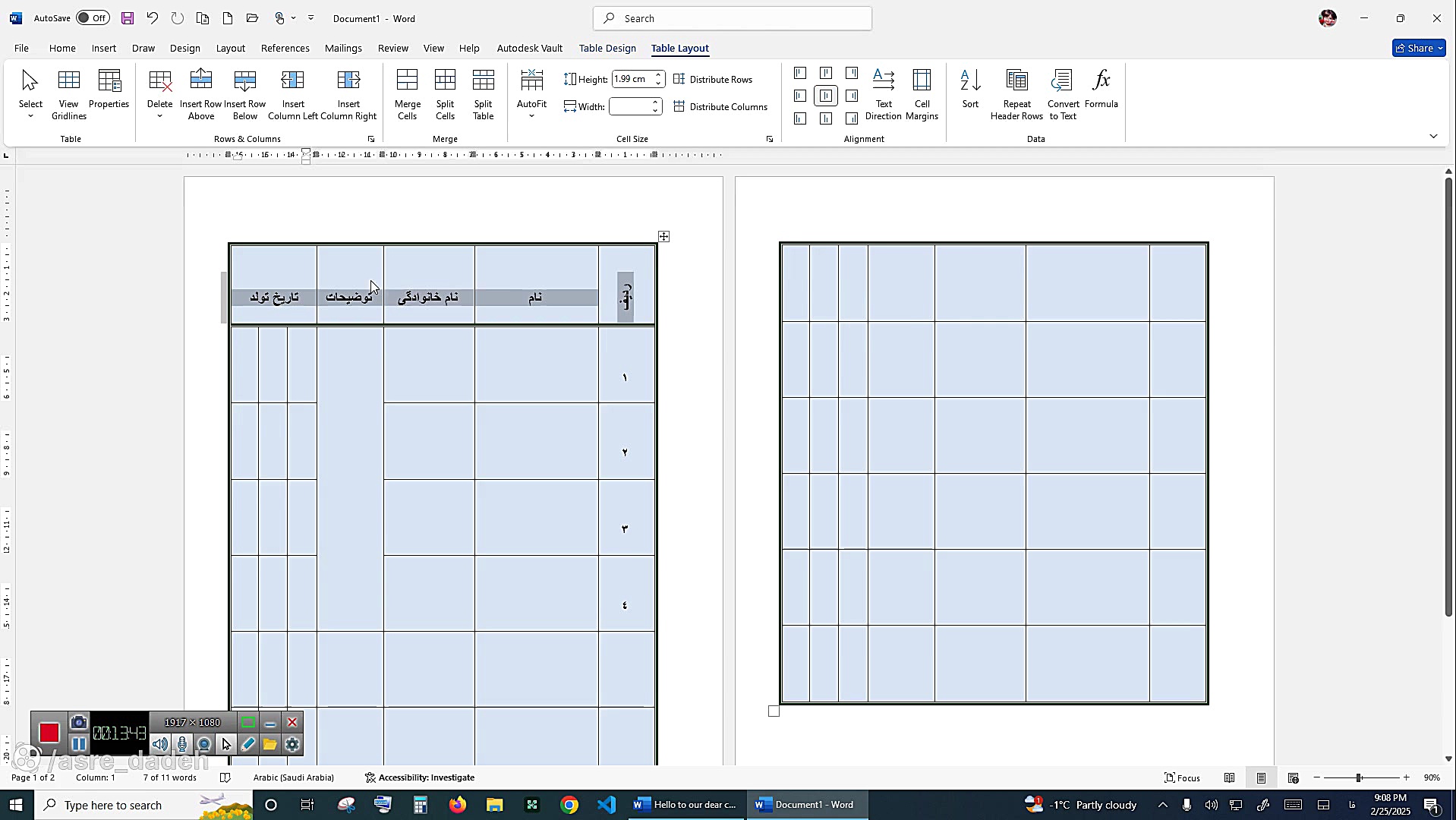
Task: Click the Search box
Action: [x=733, y=18]
